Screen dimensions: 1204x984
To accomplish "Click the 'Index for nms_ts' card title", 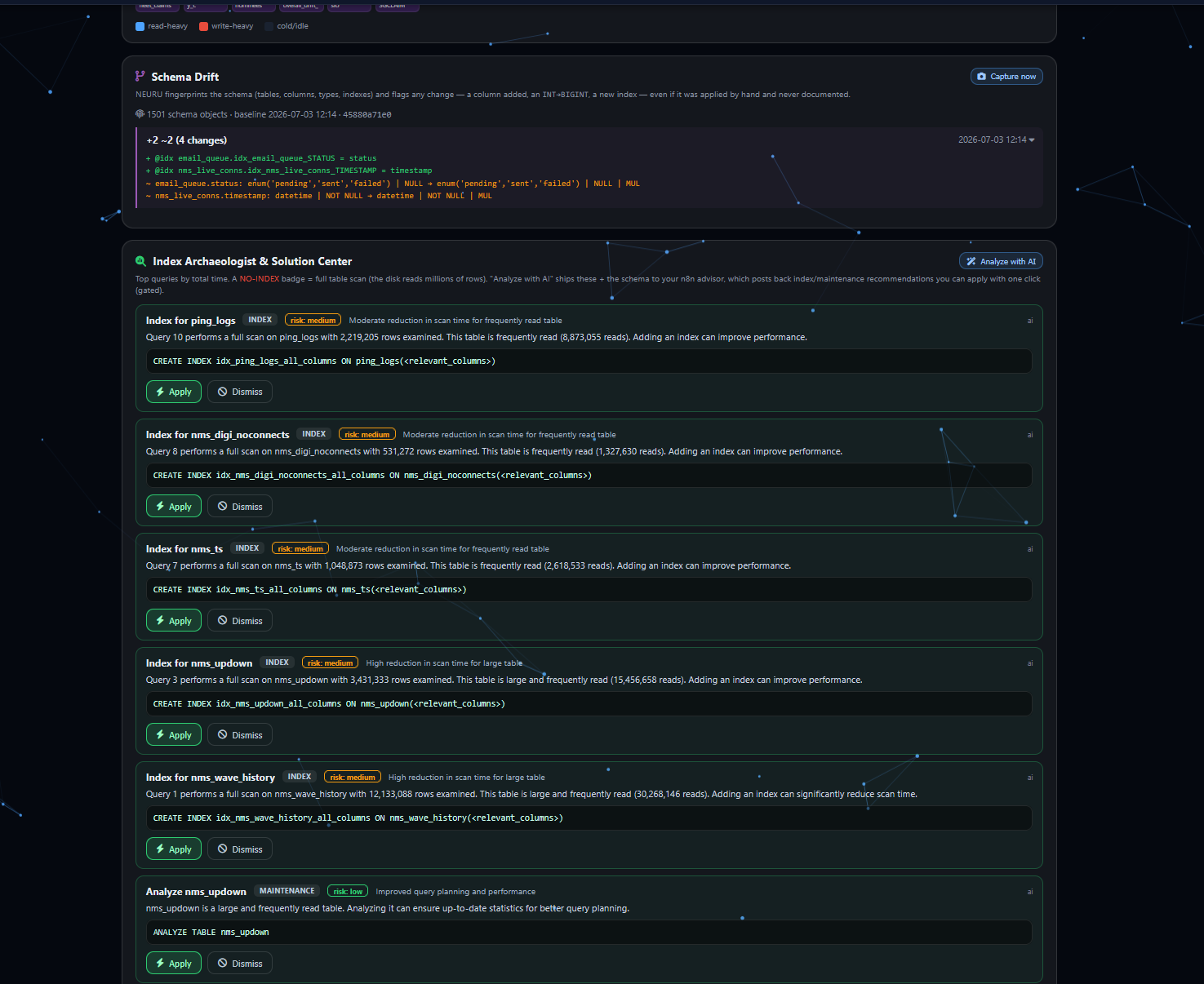I will pos(184,549).
